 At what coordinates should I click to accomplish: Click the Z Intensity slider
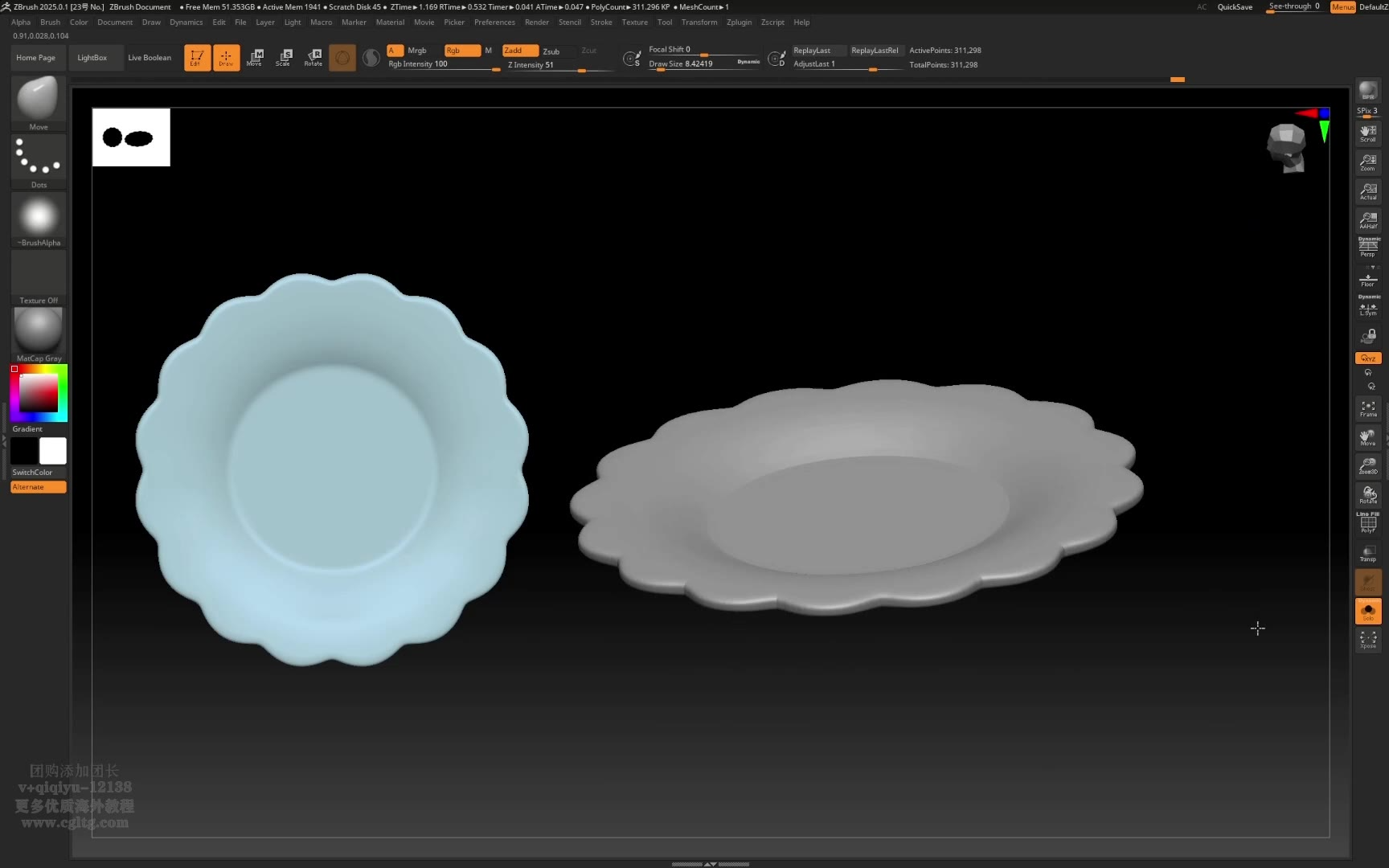(555, 65)
